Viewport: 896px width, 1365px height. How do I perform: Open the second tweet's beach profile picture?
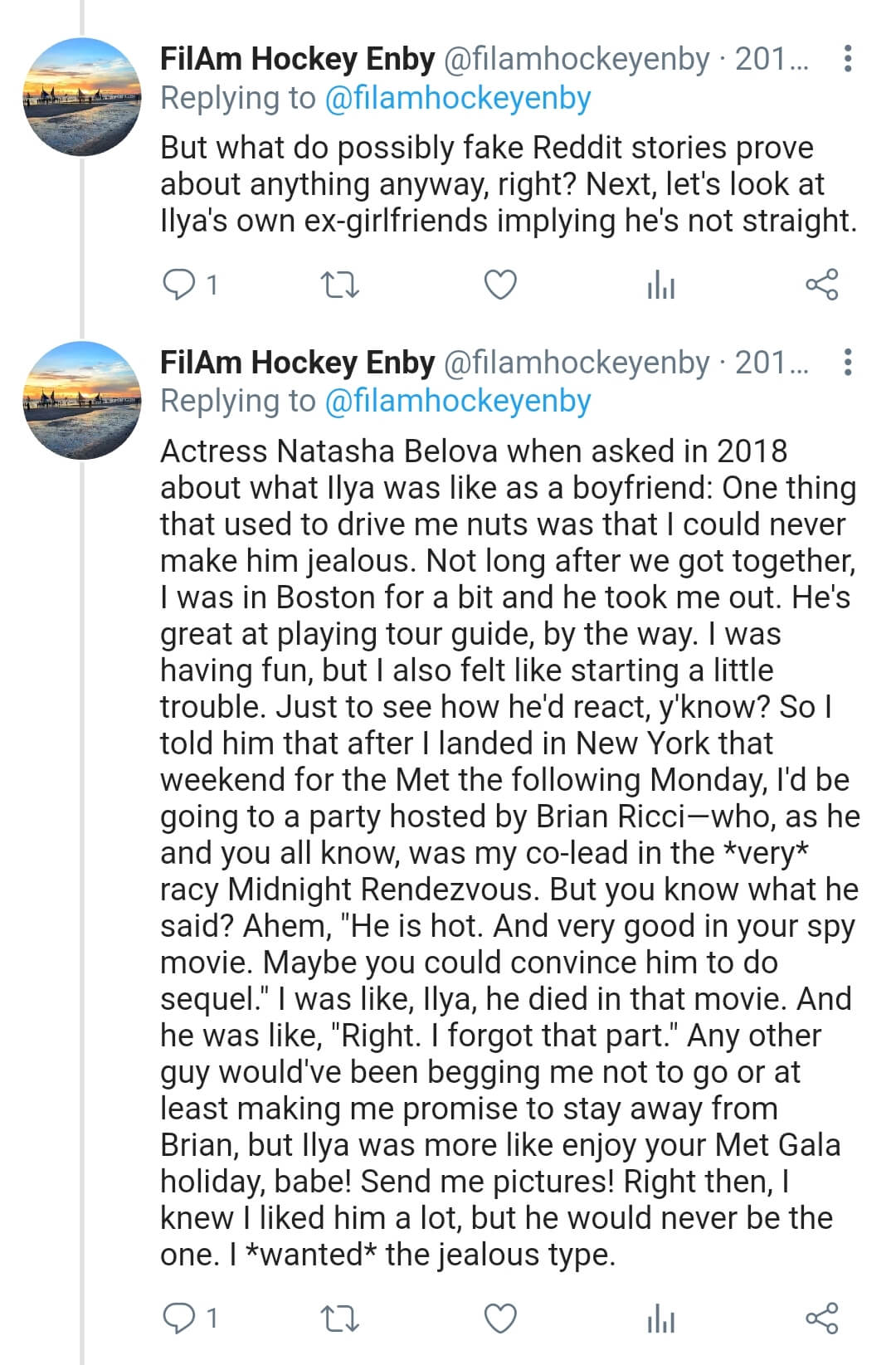(x=82, y=401)
